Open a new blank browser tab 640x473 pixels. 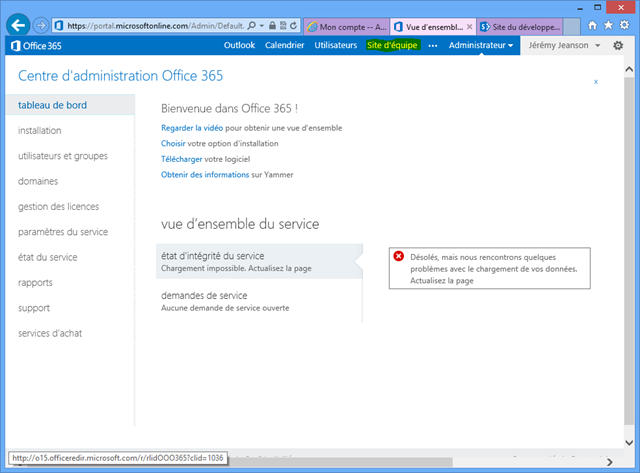coord(571,27)
